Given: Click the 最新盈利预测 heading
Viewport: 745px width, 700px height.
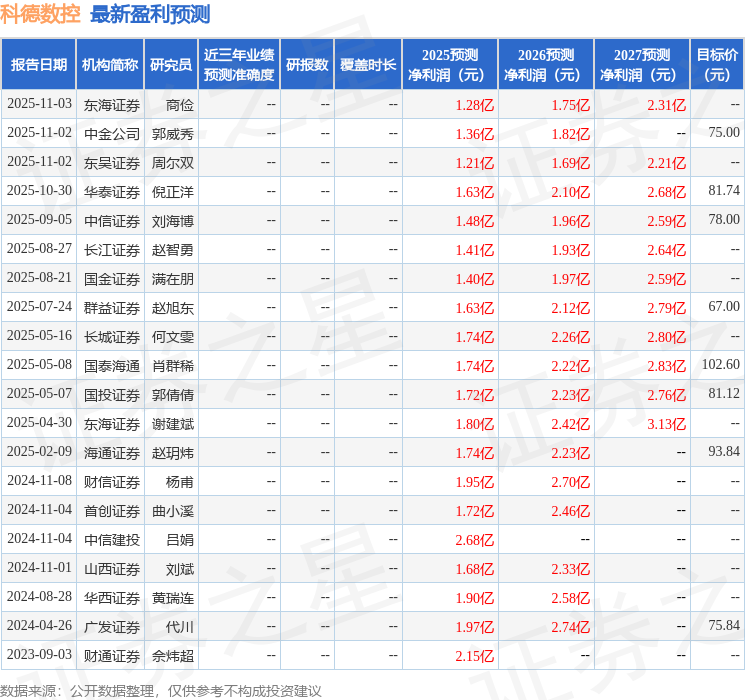Looking at the screenshot, I should (x=150, y=15).
